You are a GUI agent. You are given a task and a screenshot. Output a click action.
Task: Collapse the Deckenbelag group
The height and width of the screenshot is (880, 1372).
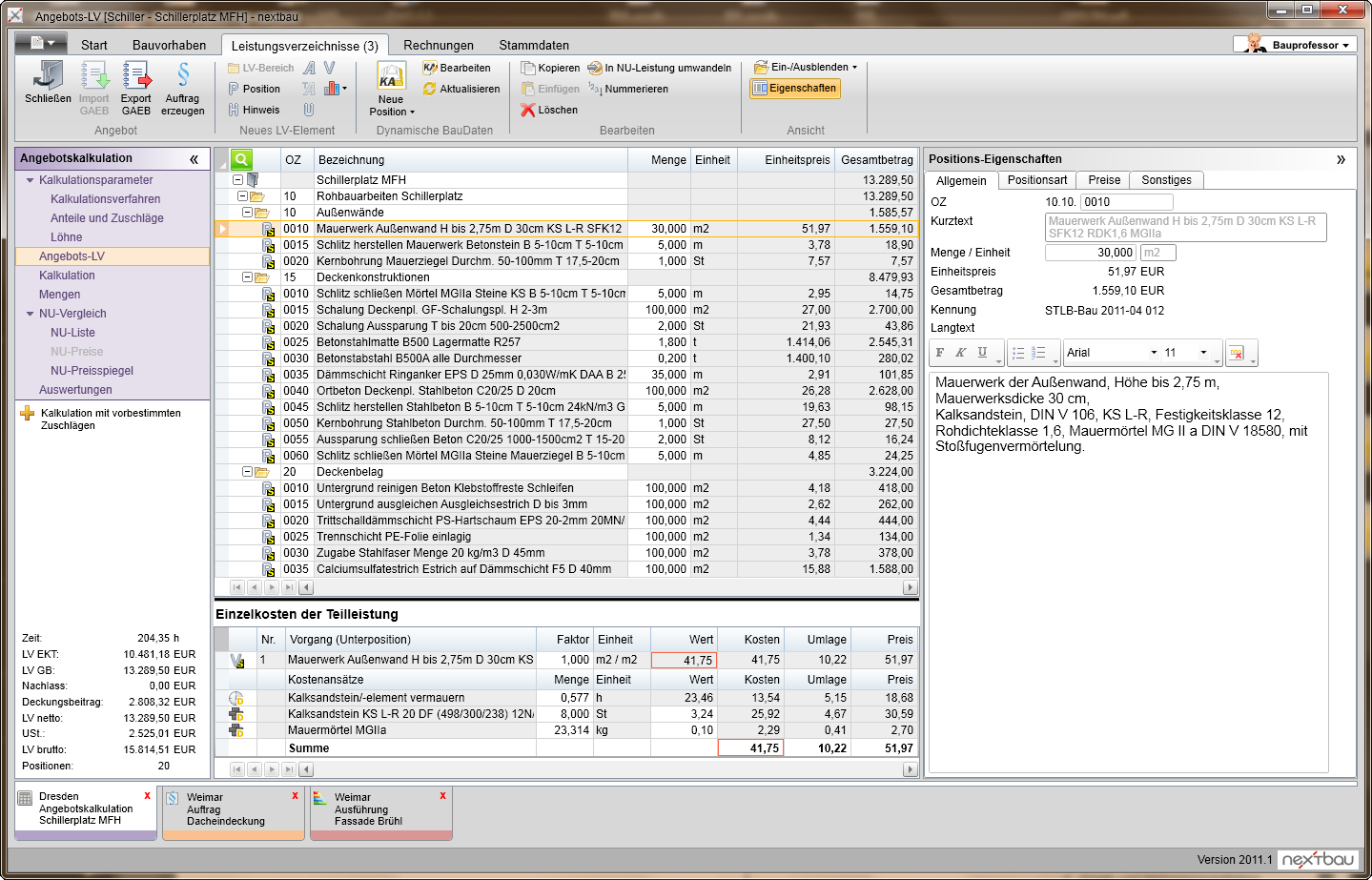[247, 472]
